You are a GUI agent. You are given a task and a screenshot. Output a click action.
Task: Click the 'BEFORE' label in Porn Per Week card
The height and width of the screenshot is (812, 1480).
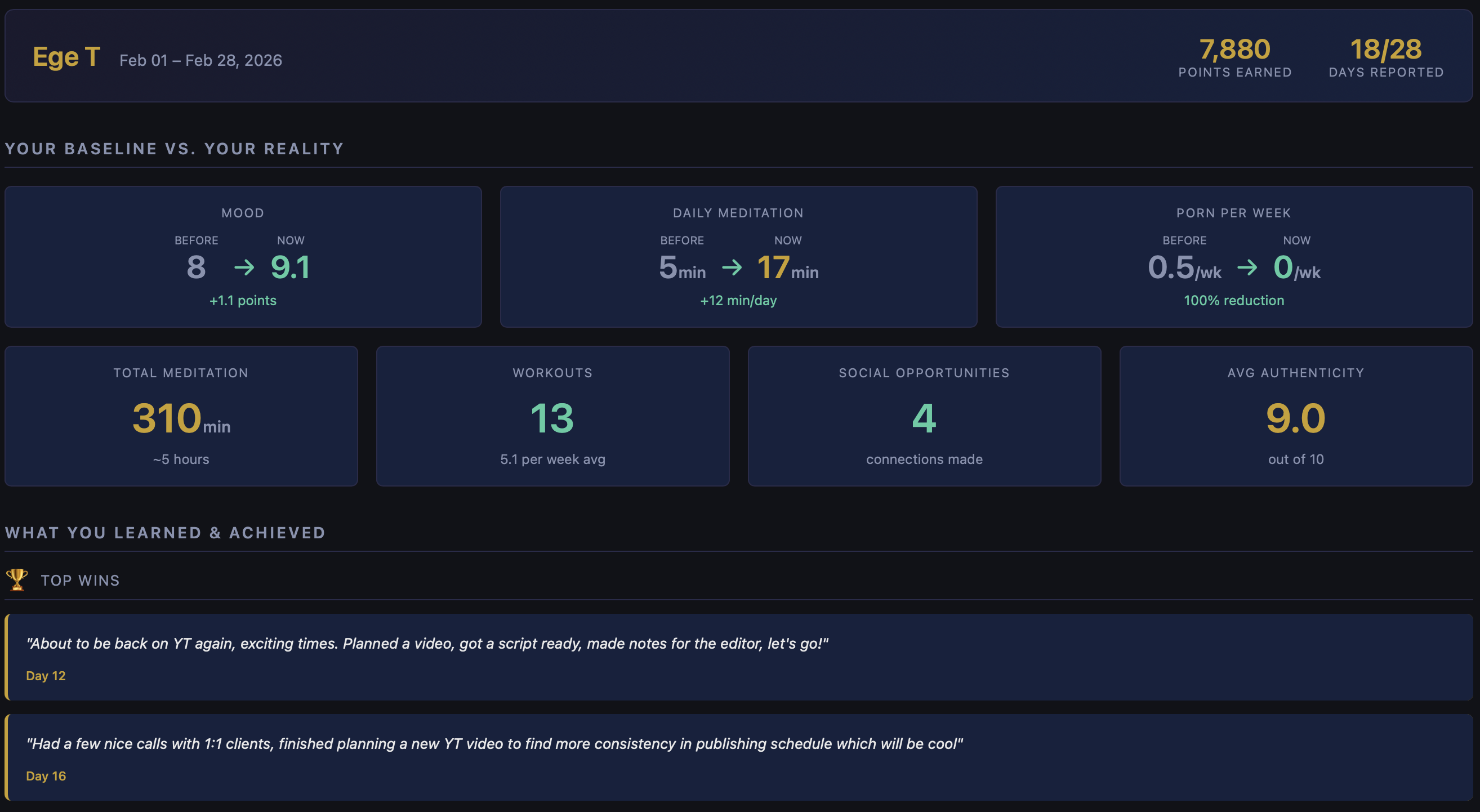click(1185, 240)
